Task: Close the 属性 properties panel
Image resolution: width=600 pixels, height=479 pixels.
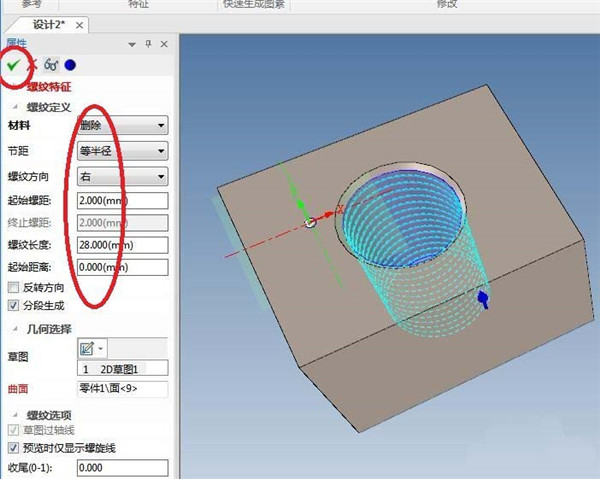Action: tap(163, 44)
